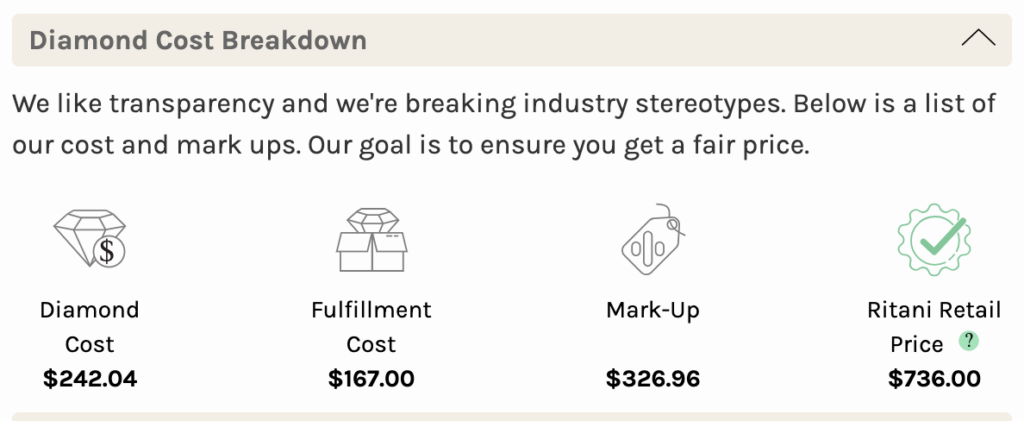This screenshot has width=1024, height=421.
Task: Select the Mark-Up label
Action: 652,309
